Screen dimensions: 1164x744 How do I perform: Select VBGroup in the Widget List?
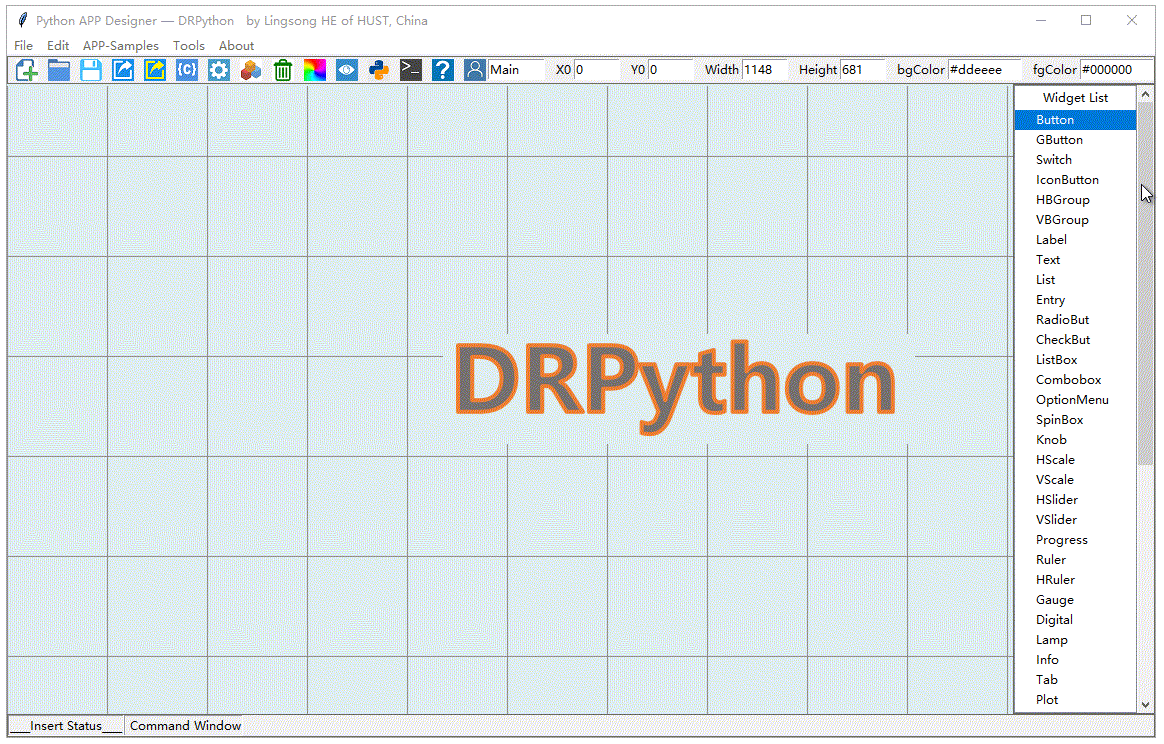point(1075,220)
